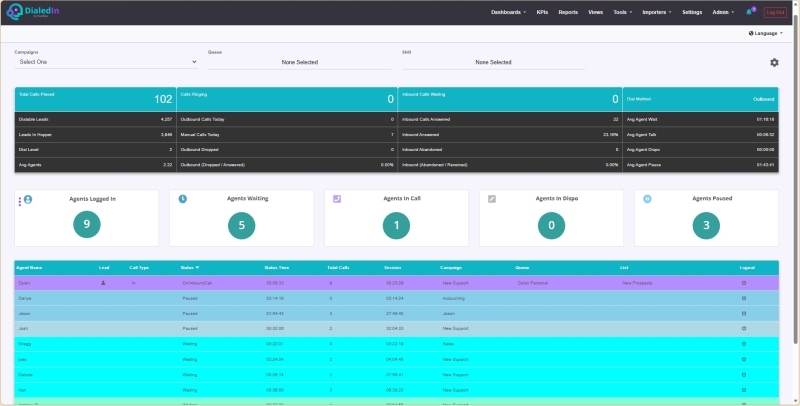
Task: Select agent name Dylan
Action: click(24, 283)
